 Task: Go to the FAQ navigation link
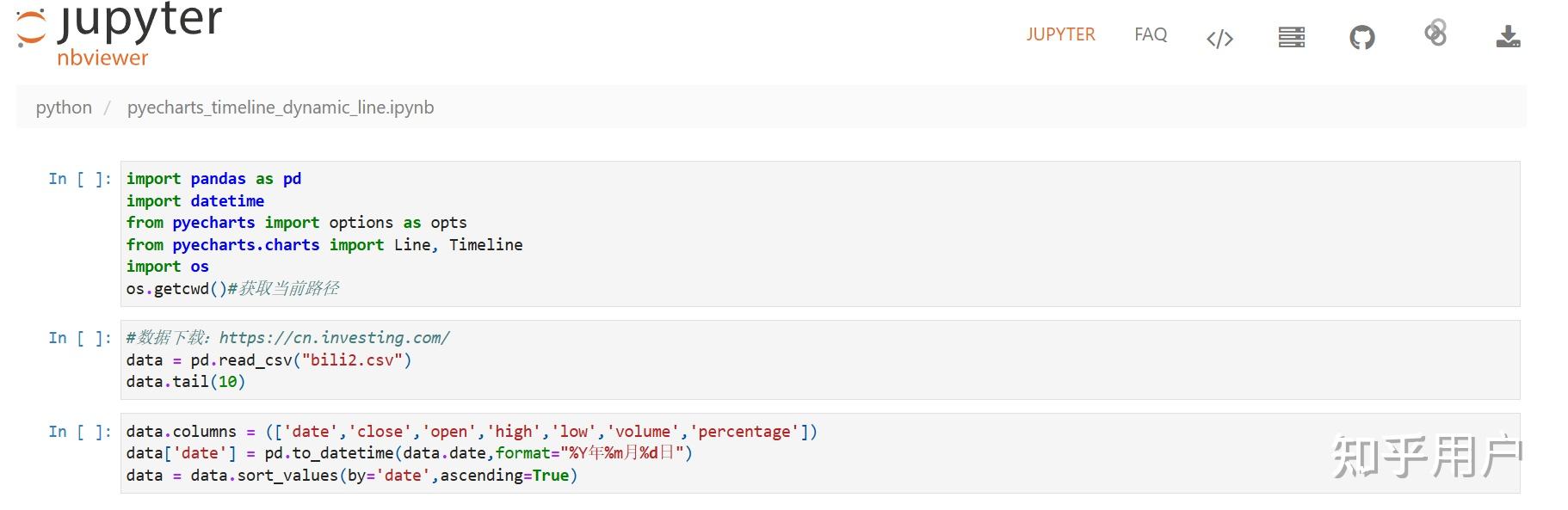tap(1151, 34)
